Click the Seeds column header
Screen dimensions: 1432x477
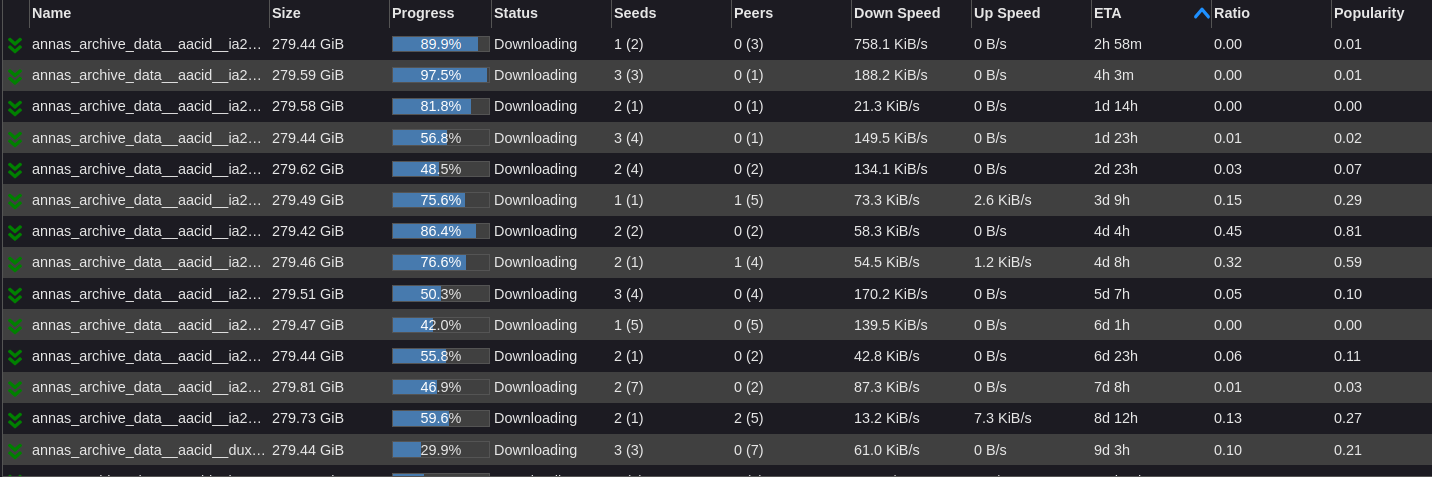click(x=635, y=13)
